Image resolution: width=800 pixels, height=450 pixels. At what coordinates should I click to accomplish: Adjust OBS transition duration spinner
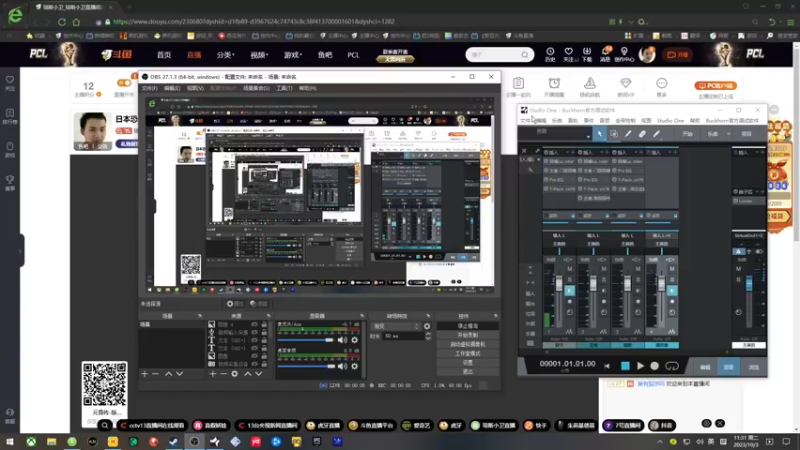click(x=428, y=336)
